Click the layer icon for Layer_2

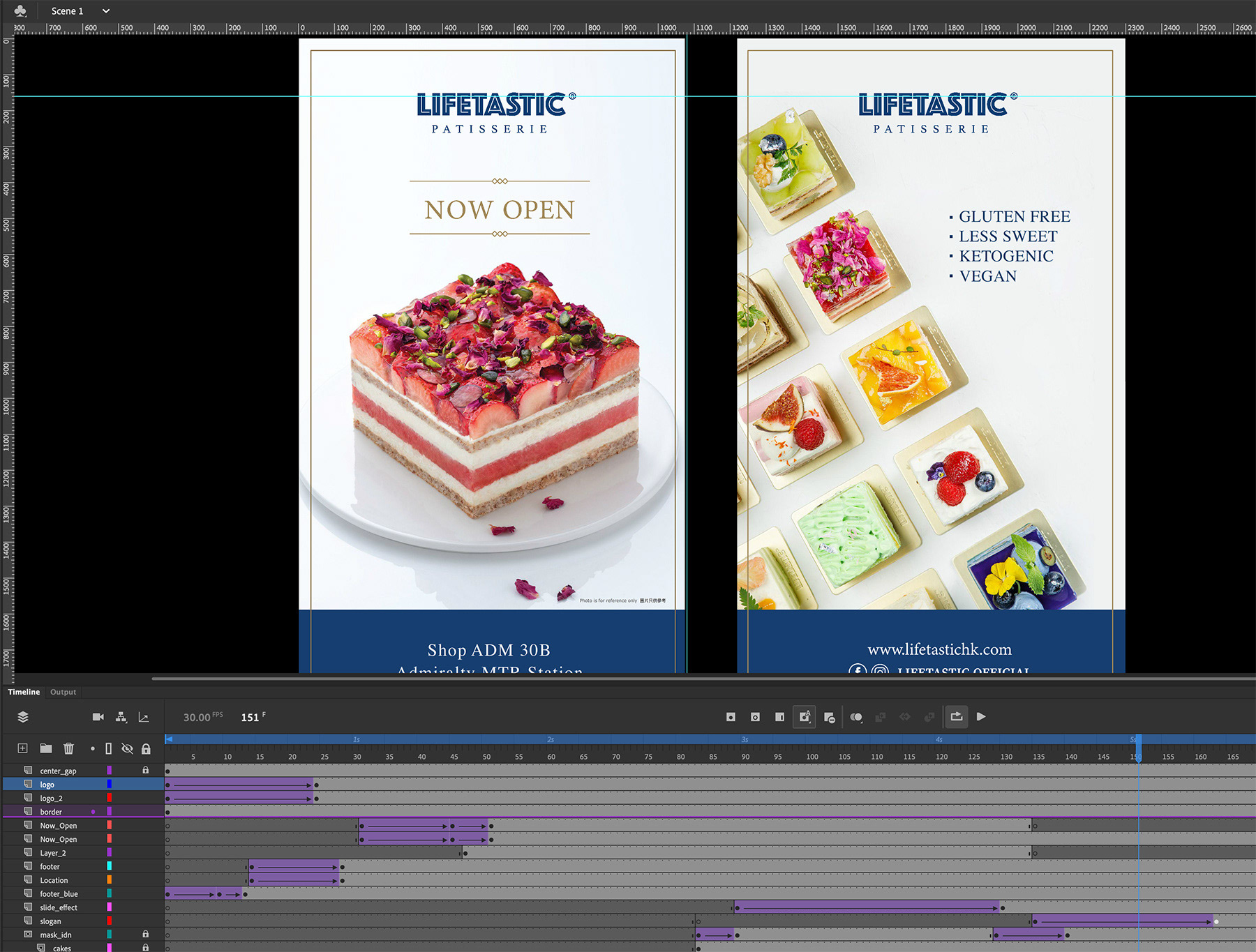point(28,852)
